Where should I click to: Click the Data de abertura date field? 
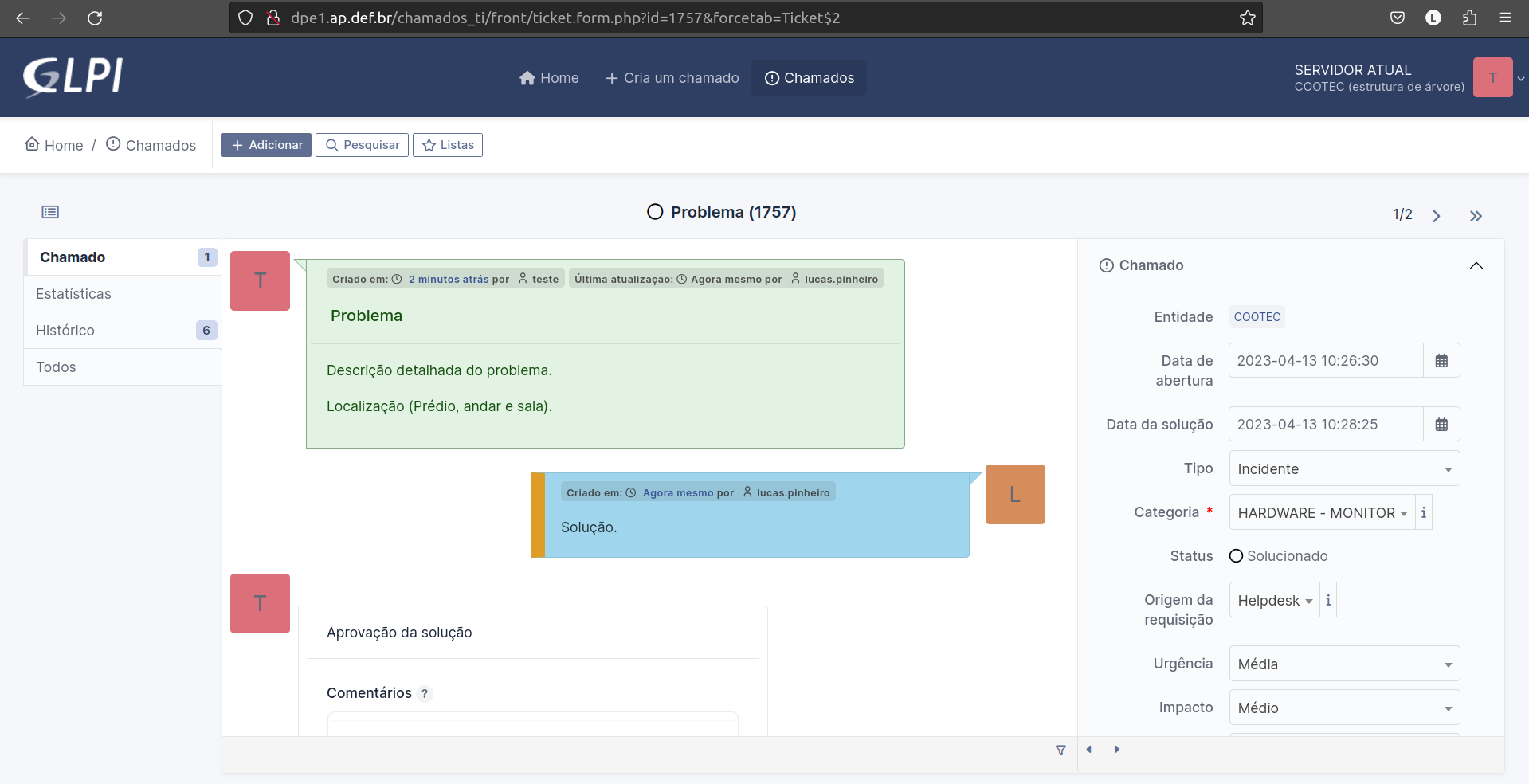[1325, 361]
